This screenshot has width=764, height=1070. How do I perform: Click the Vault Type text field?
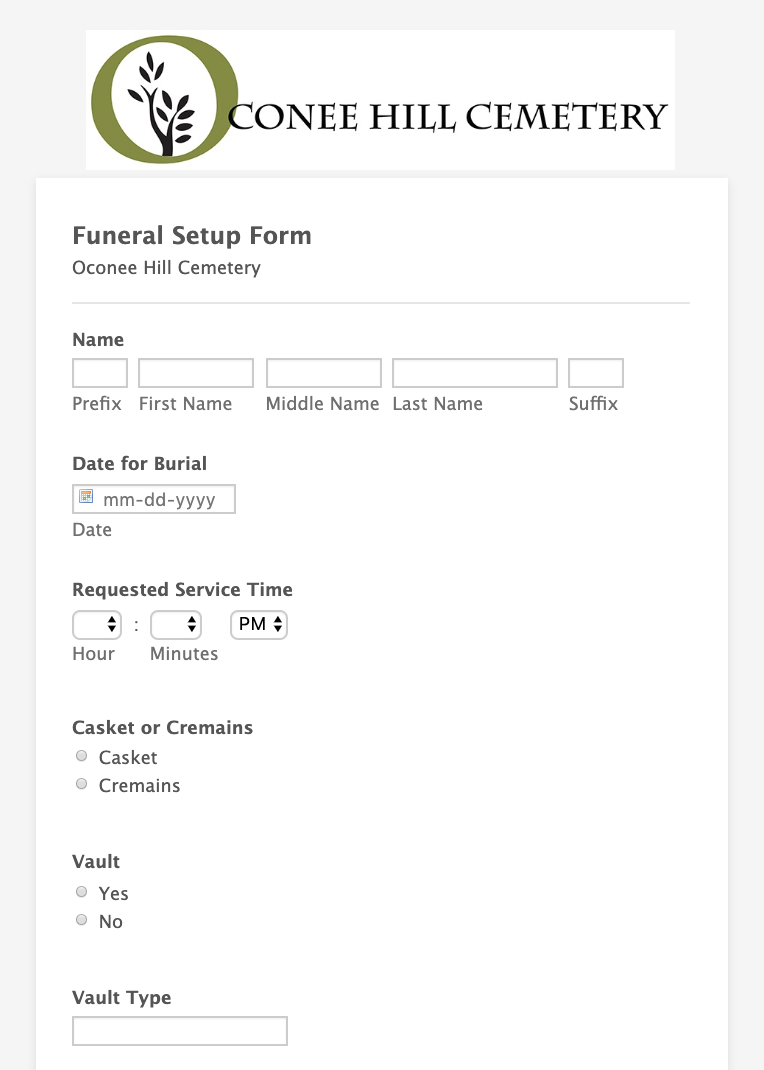[x=180, y=1030]
